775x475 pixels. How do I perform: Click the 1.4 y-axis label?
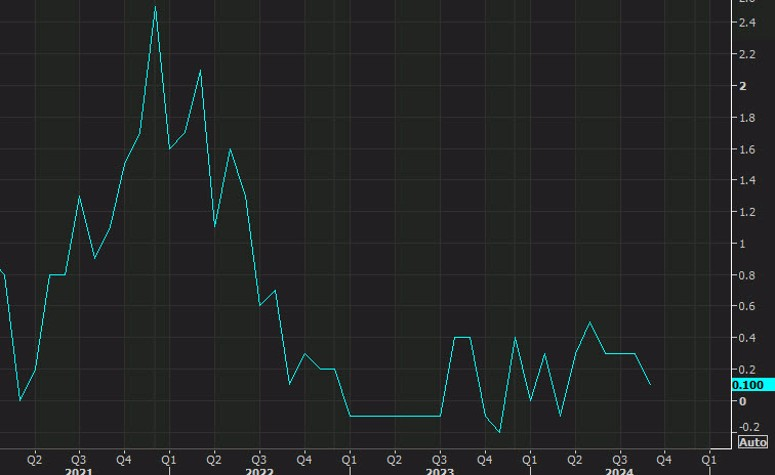747,180
